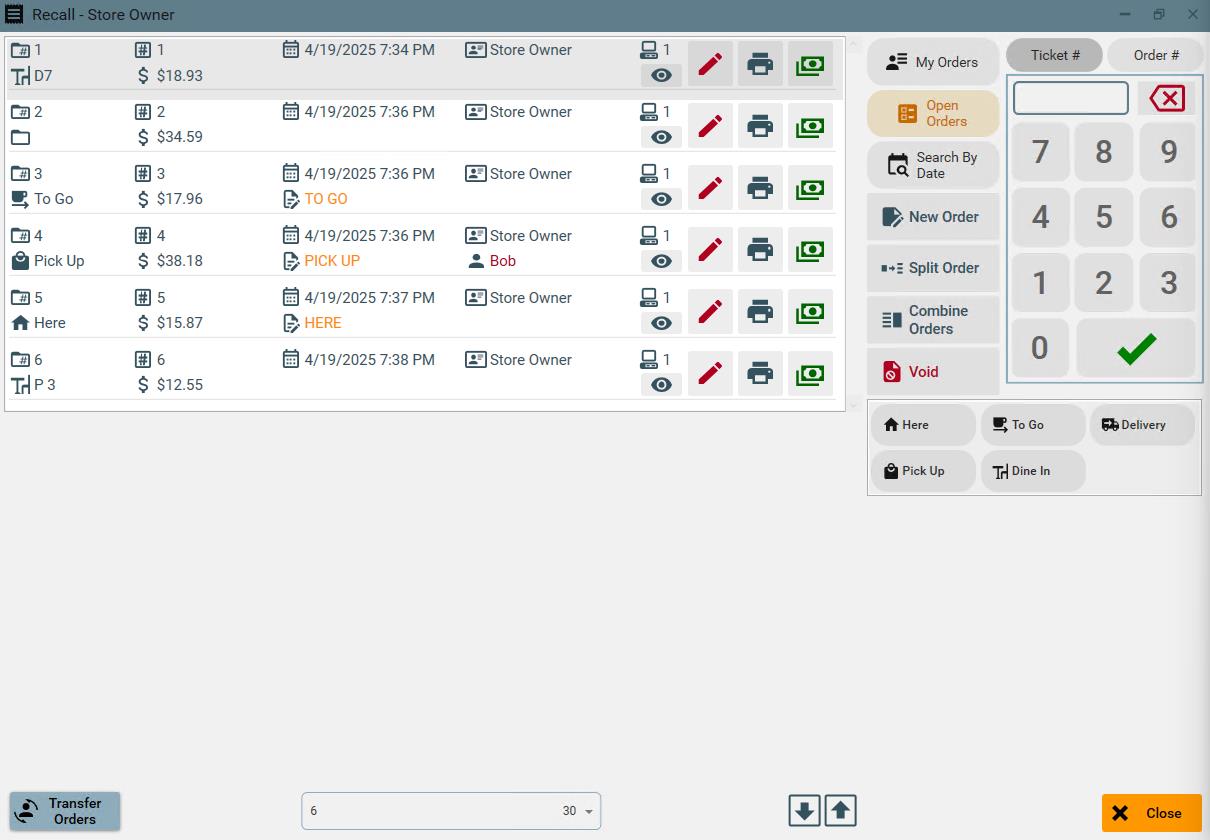Filter orders by To Go
This screenshot has height=840, width=1210.
point(1032,425)
